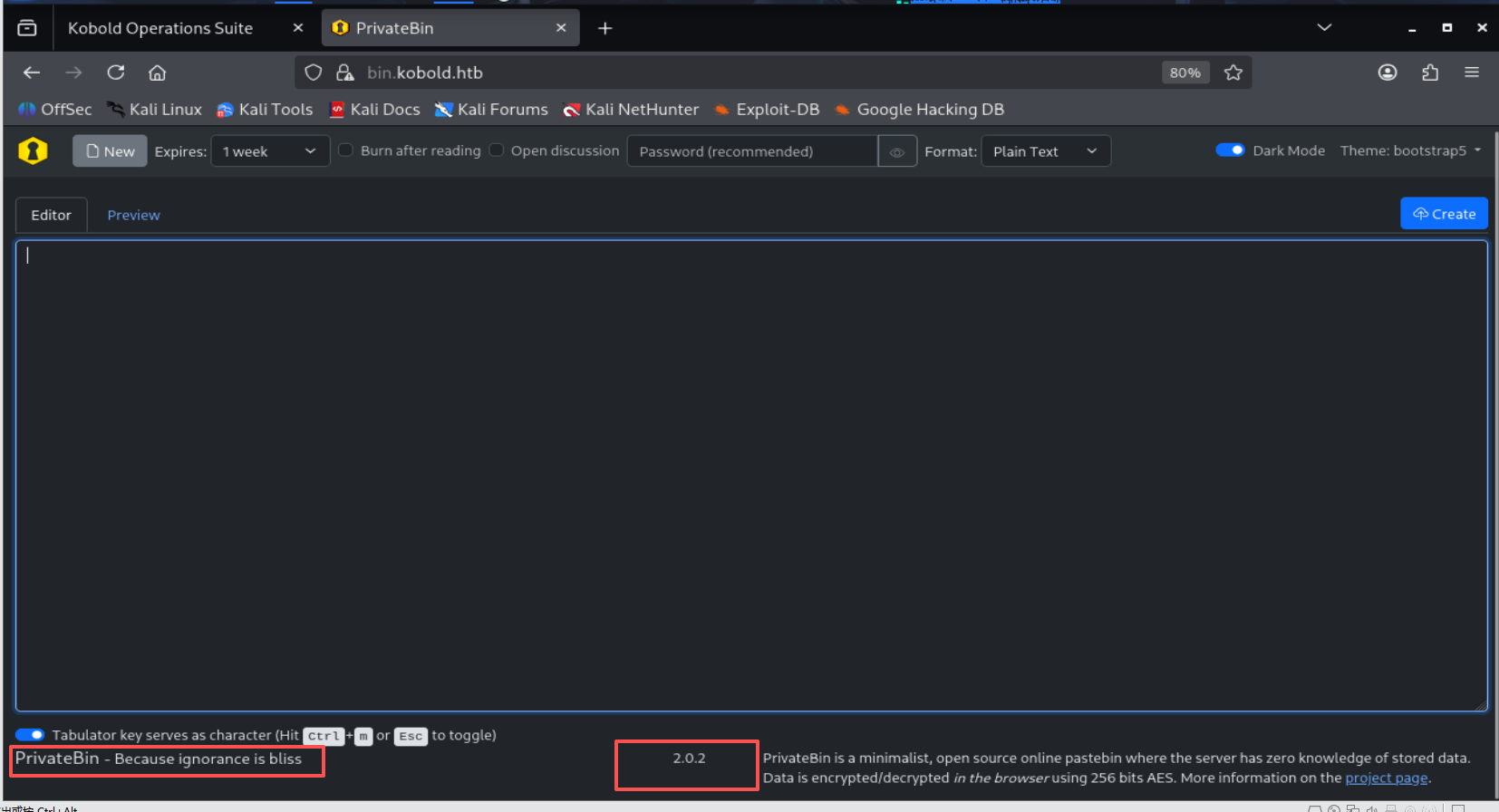Enable Open discussion checkbox

pyautogui.click(x=496, y=150)
